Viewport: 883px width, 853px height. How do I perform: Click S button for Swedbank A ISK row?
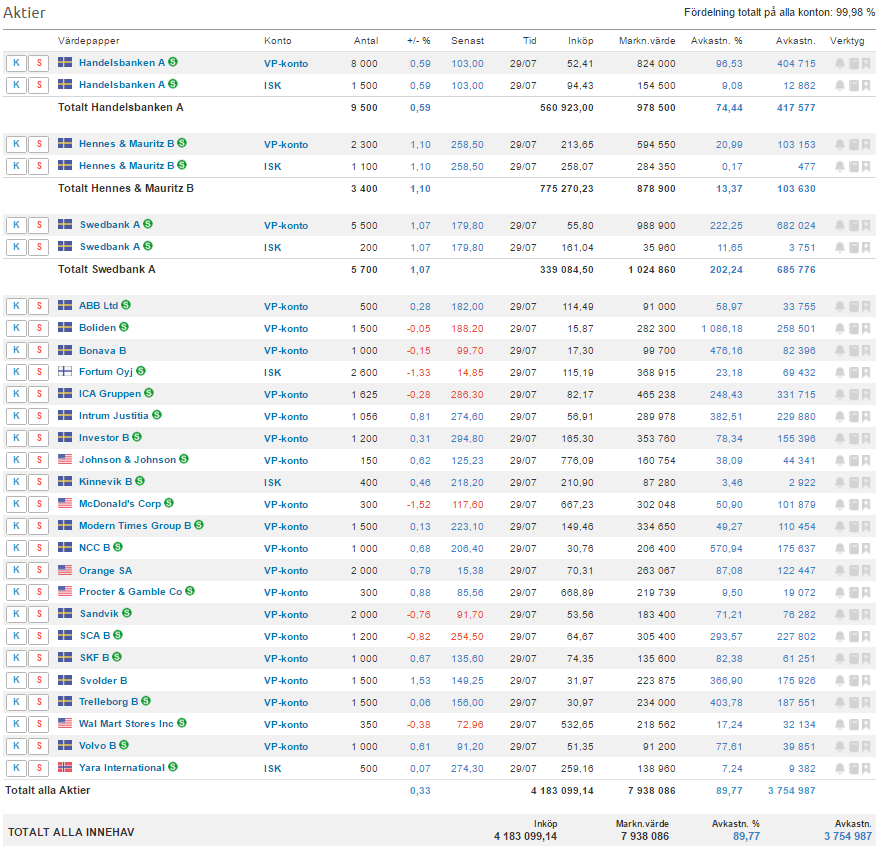(39, 247)
